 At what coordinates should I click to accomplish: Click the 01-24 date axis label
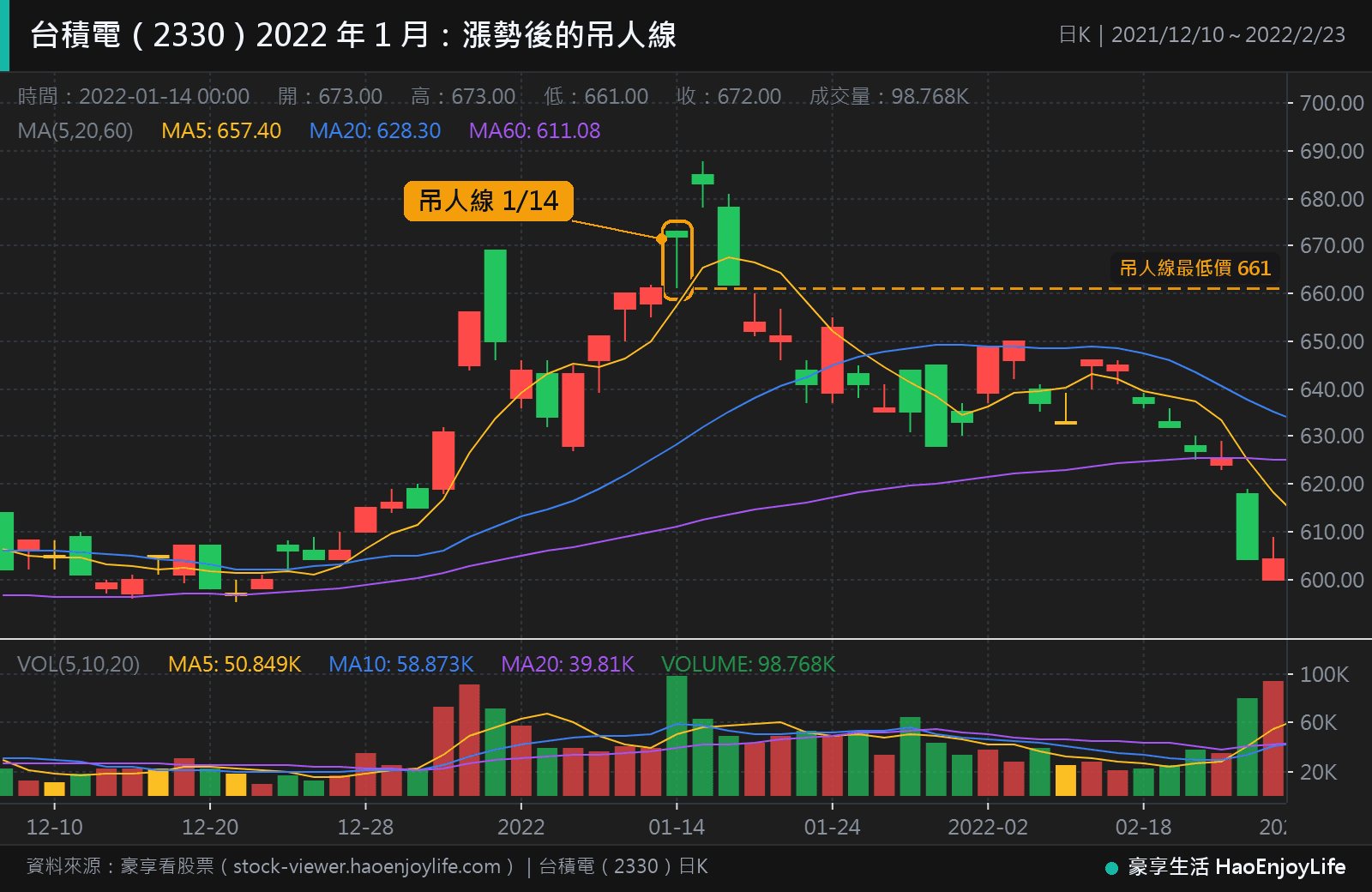click(x=832, y=828)
